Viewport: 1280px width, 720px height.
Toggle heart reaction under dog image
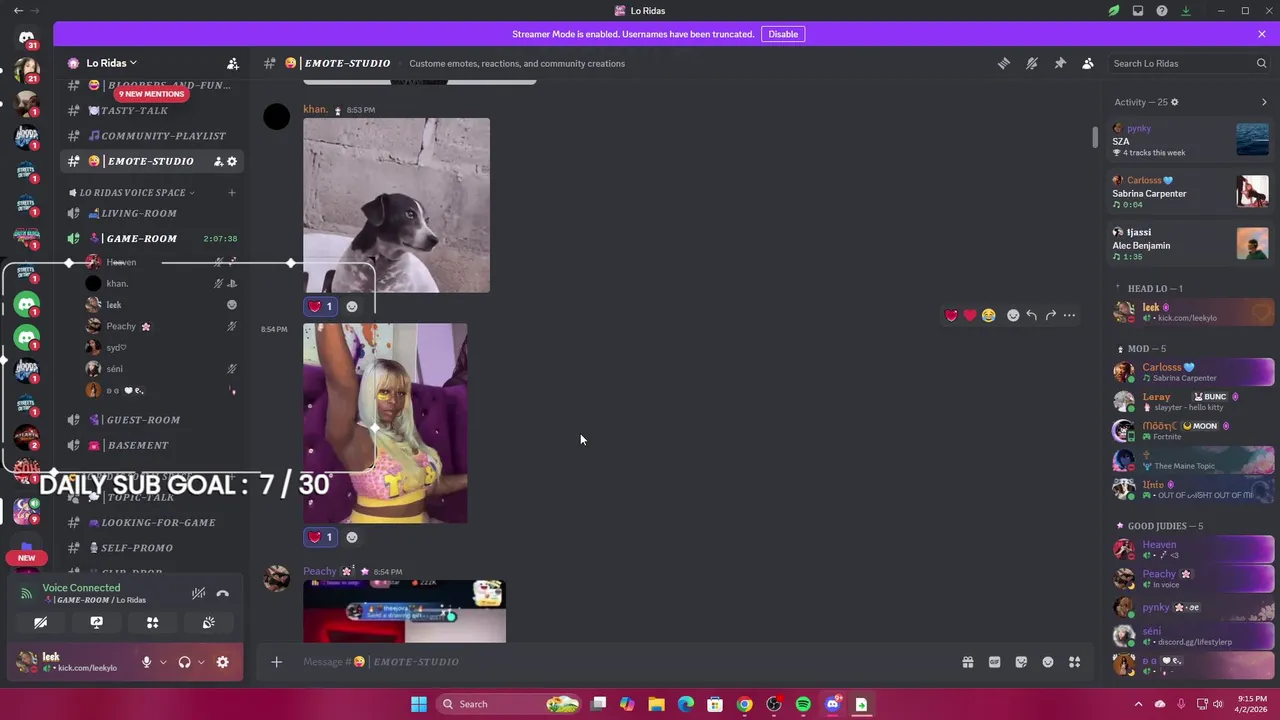coord(321,307)
